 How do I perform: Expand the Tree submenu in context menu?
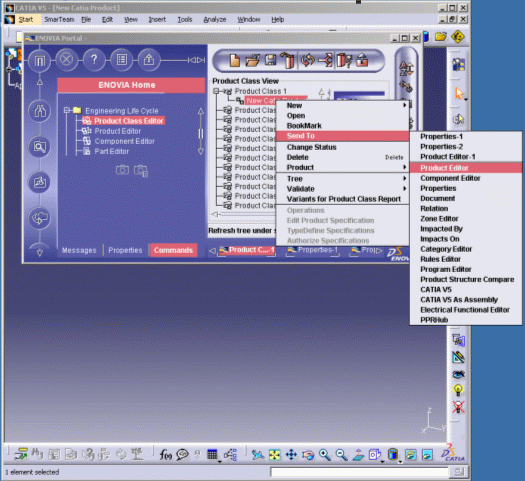tap(404, 178)
